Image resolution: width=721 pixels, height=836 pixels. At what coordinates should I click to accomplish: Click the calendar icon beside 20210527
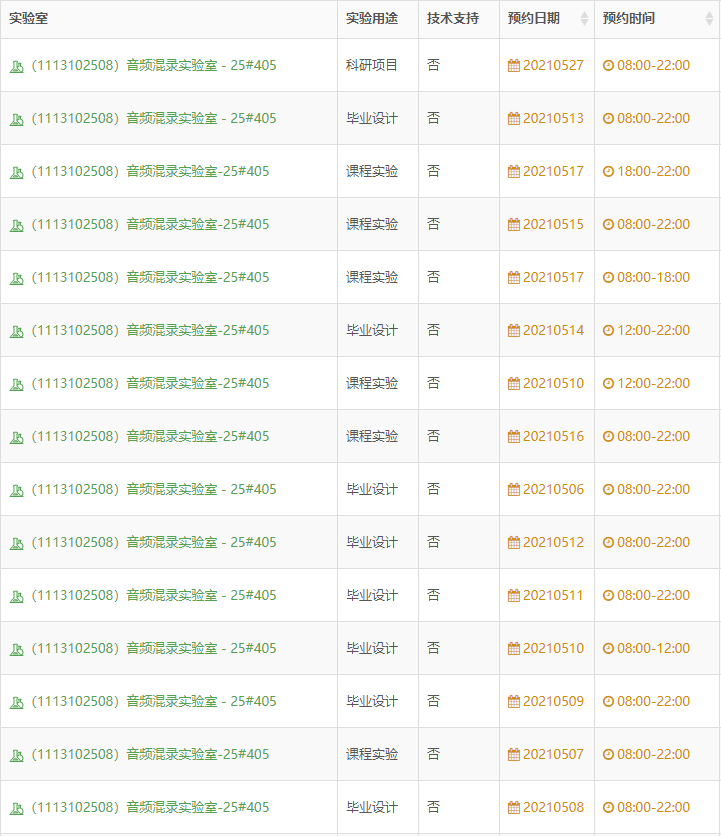514,66
